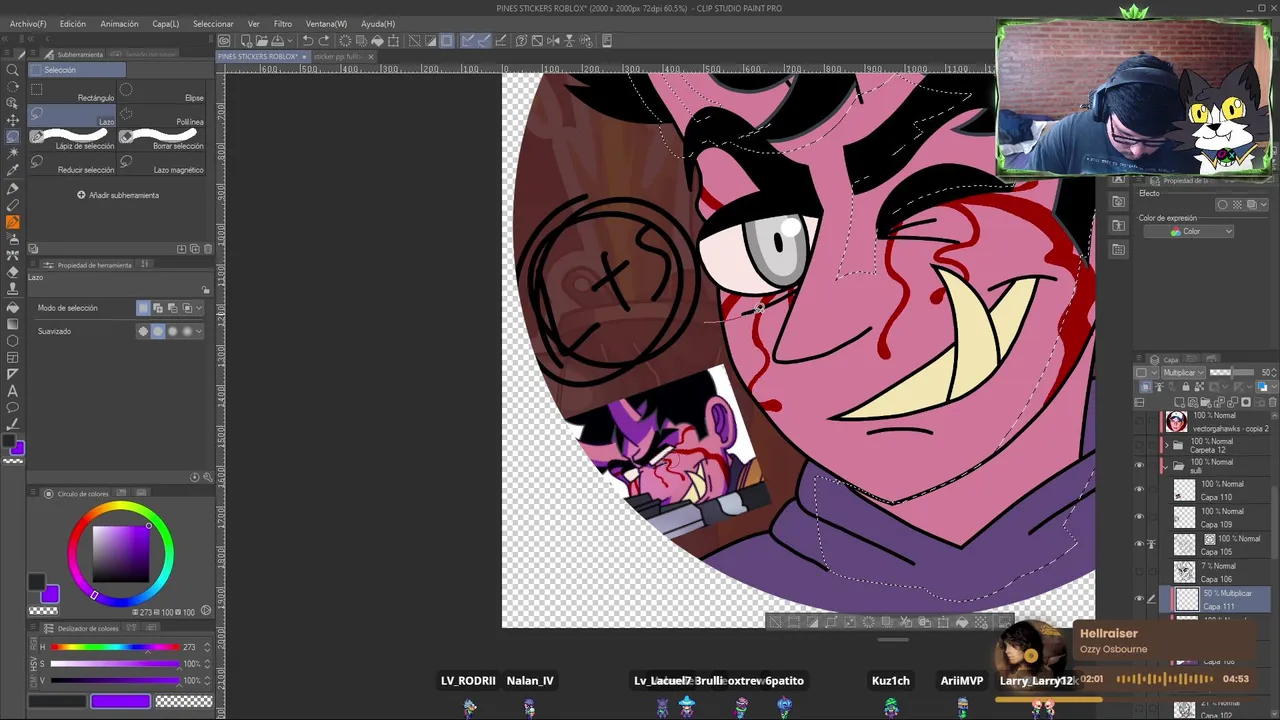Click the New document icon in command bar
This screenshot has height=720, width=1280.
[245, 41]
